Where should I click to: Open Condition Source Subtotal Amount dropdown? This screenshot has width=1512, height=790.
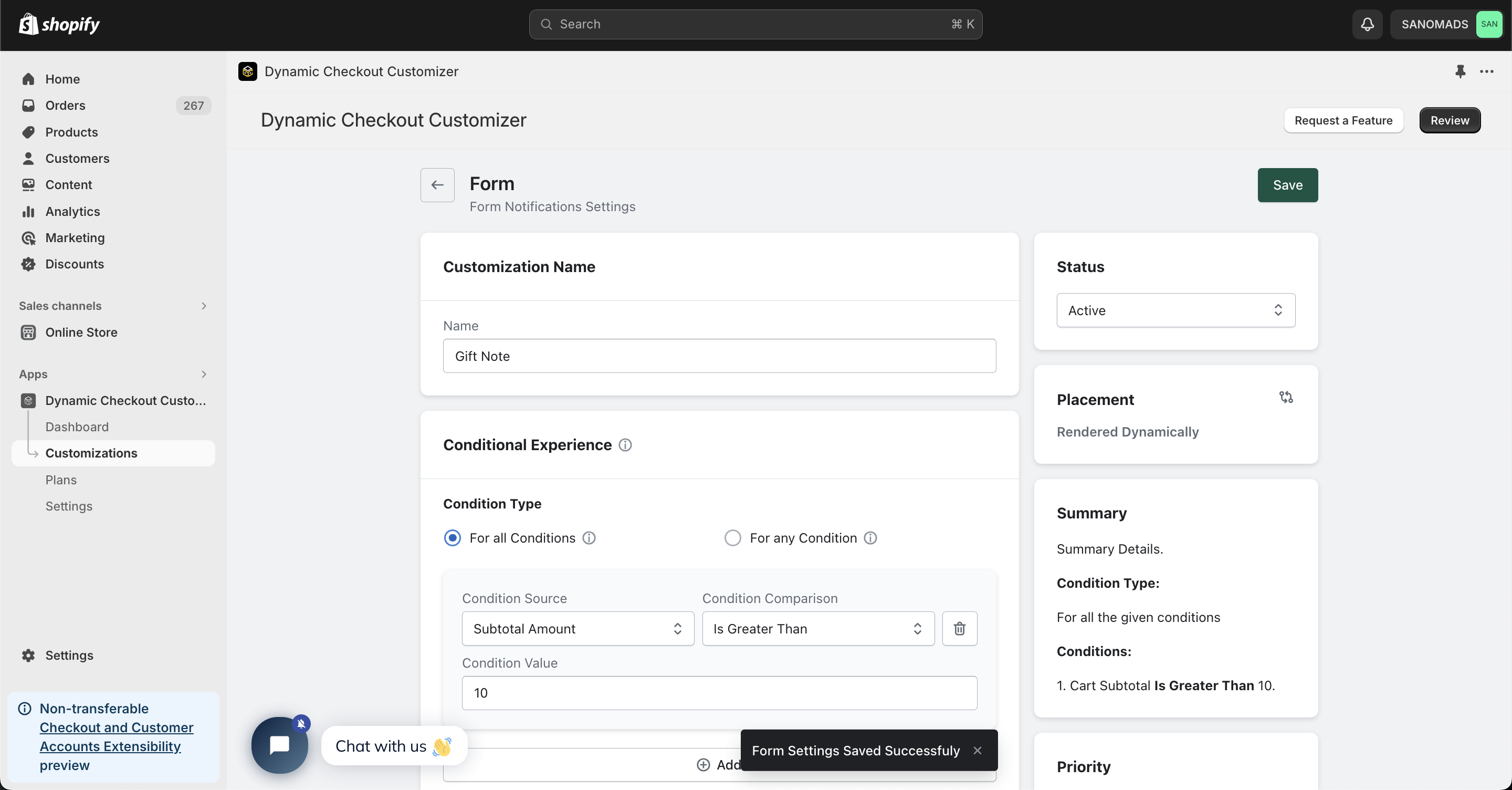click(577, 628)
